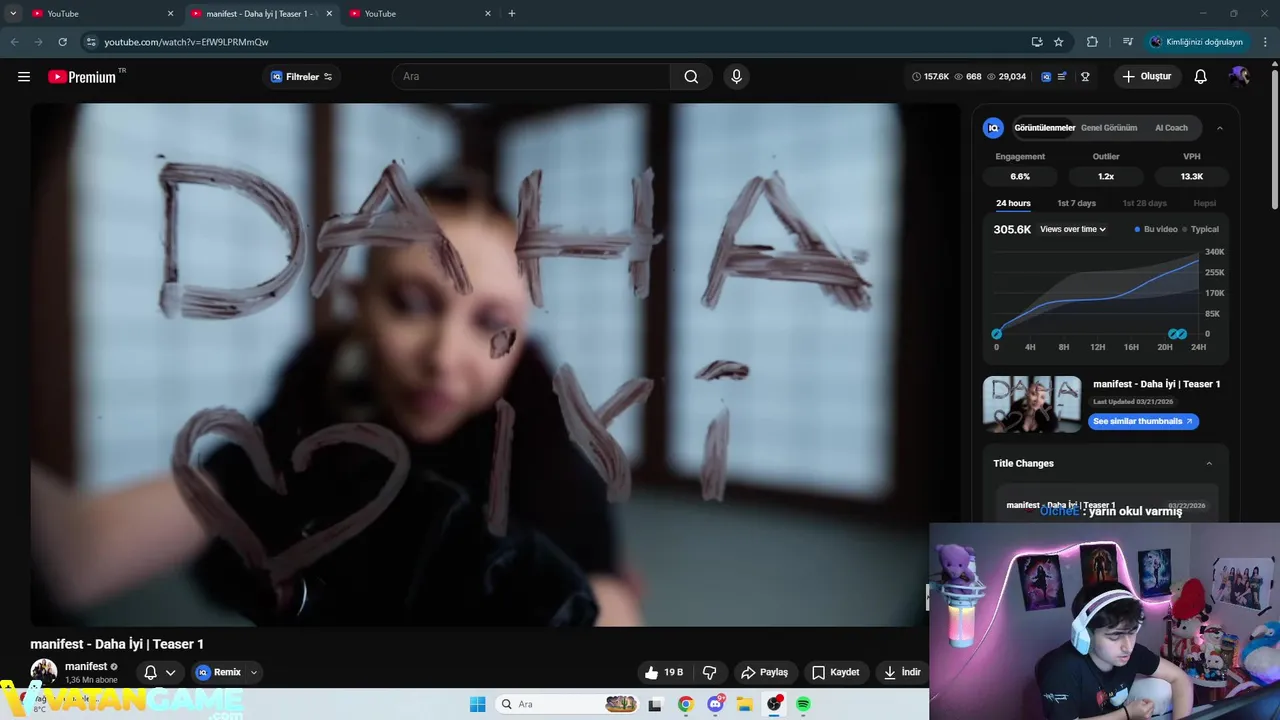Open the Windows Start button
This screenshot has width=1280, height=720.
pos(478,704)
